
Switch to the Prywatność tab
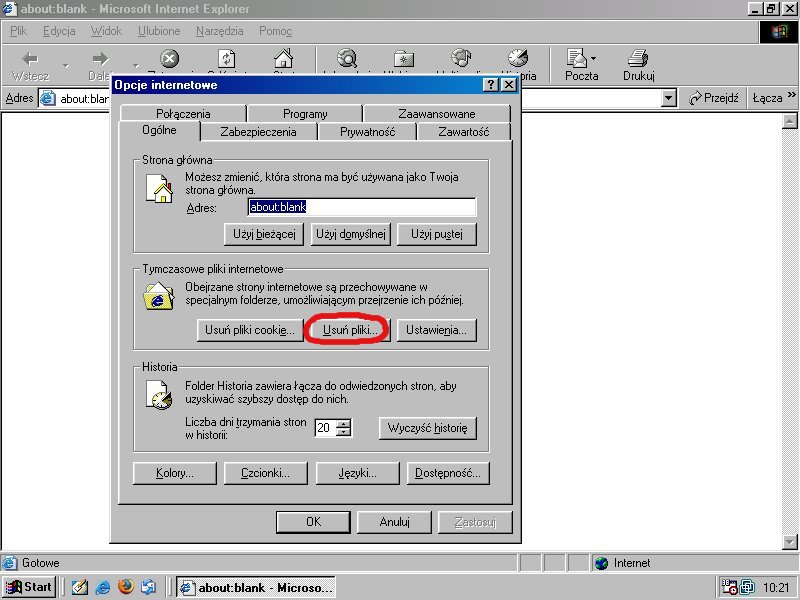367,132
